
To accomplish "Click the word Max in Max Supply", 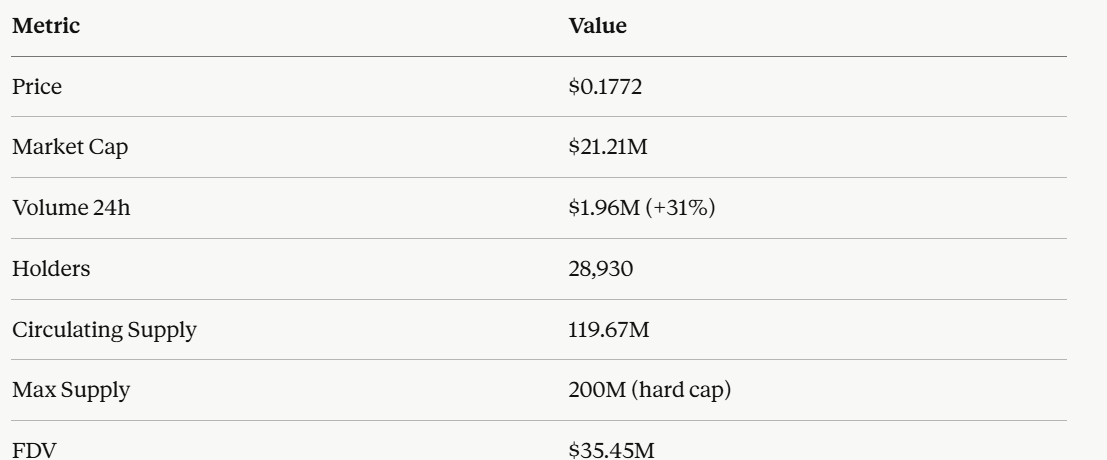I will (29, 390).
